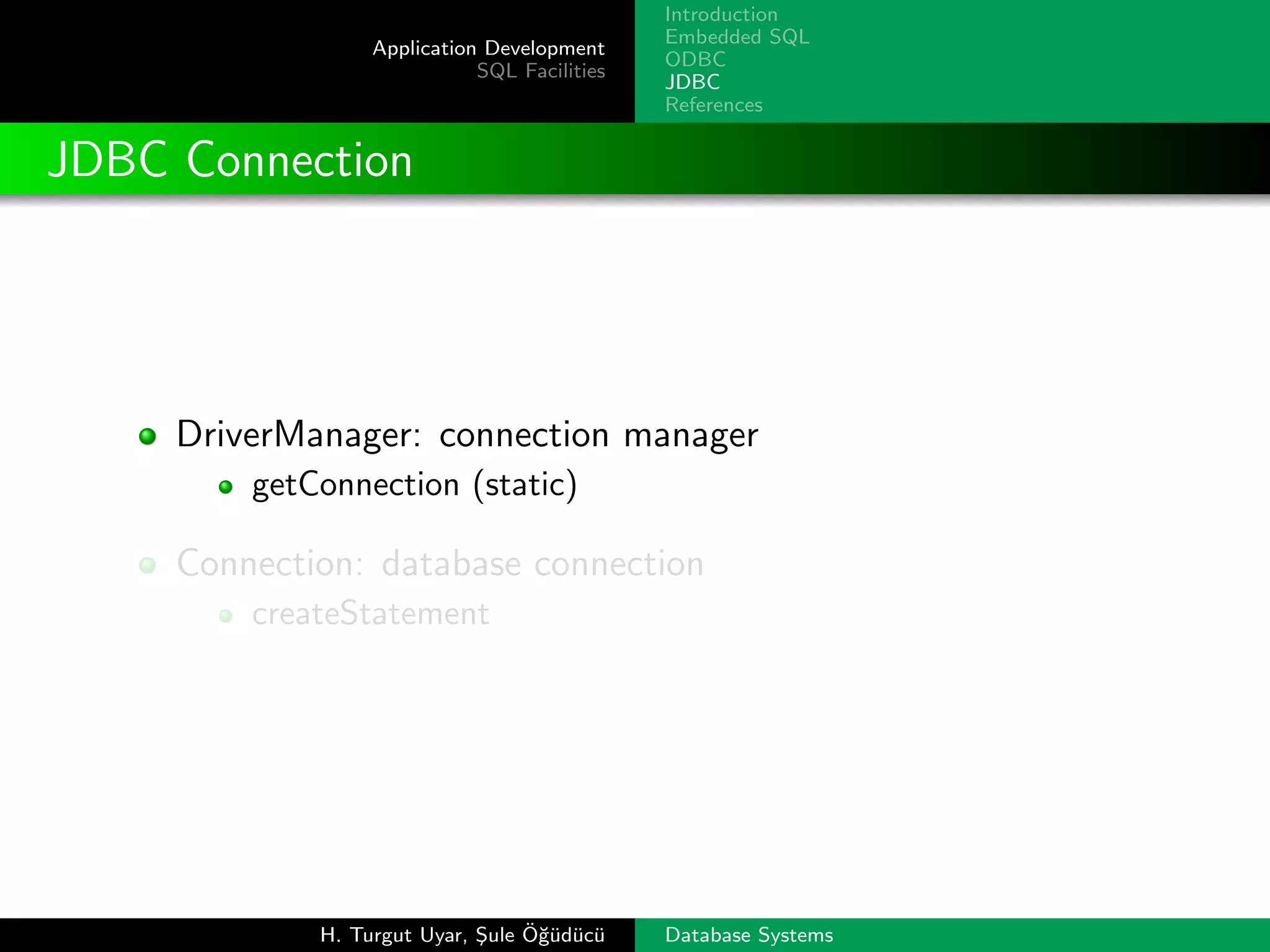The height and width of the screenshot is (952, 1270).
Task: Click the dimmed createStatement sub-bullet
Action: click(371, 614)
